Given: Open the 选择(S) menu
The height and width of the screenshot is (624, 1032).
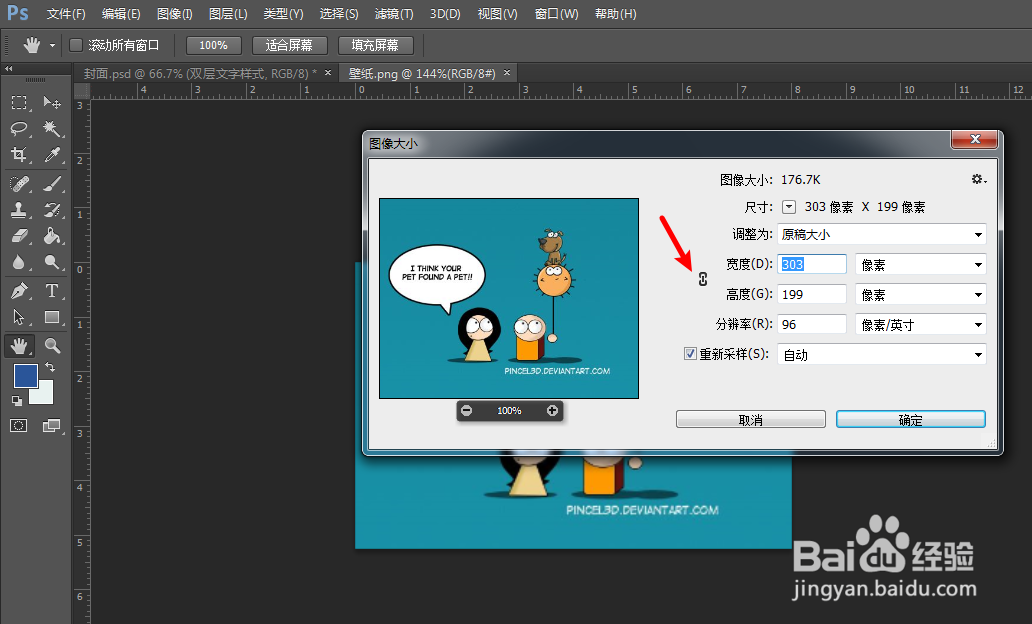Looking at the screenshot, I should pos(339,14).
